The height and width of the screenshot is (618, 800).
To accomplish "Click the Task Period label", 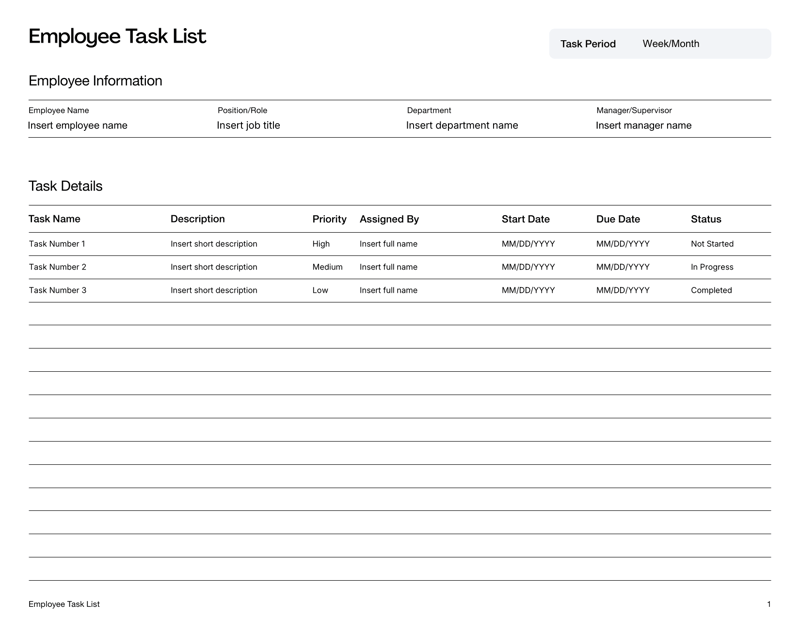I will [x=588, y=43].
